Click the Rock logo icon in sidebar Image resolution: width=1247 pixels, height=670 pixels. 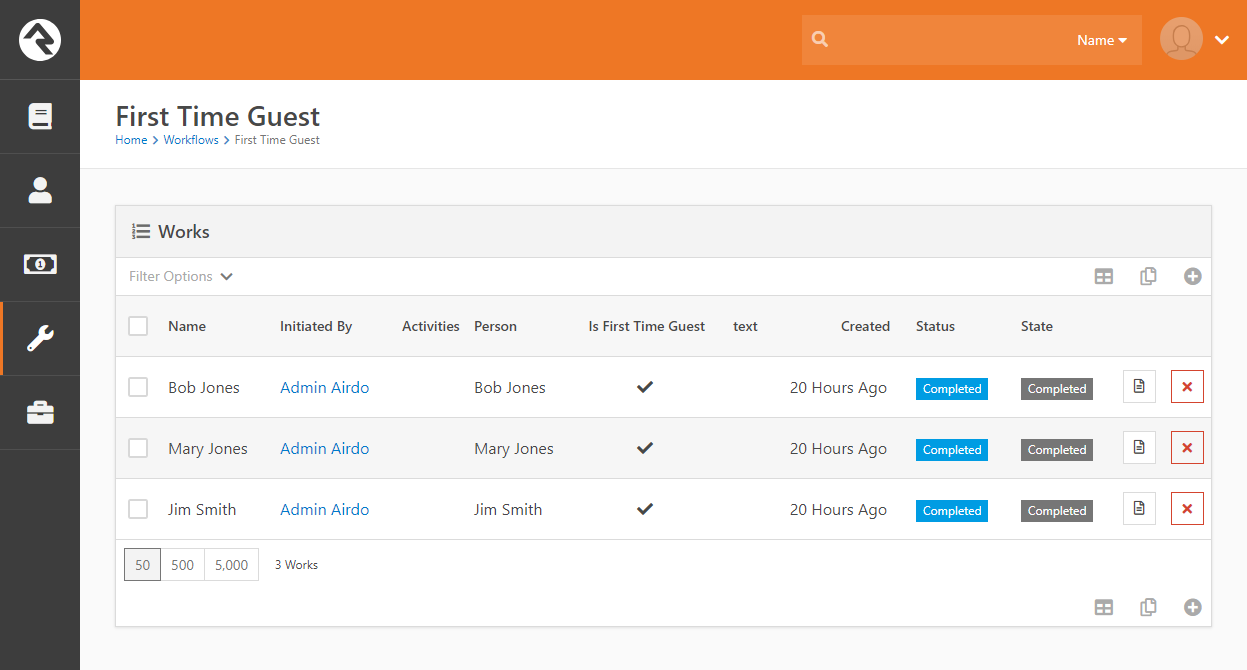click(x=40, y=40)
